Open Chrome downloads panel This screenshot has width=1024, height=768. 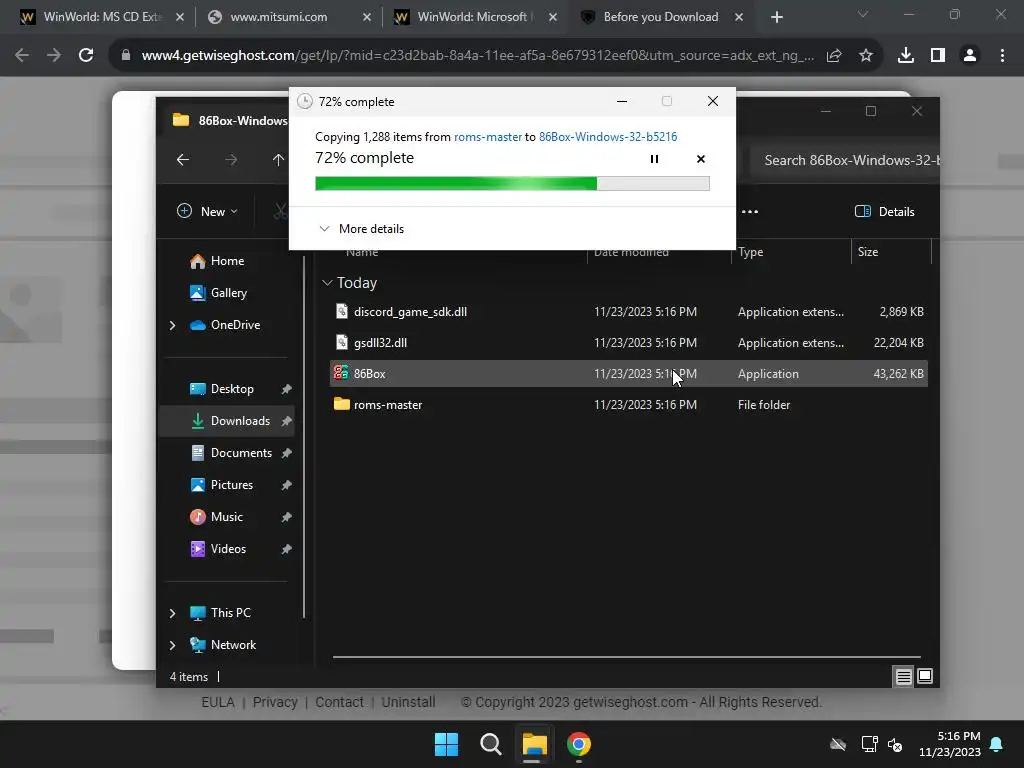click(906, 56)
